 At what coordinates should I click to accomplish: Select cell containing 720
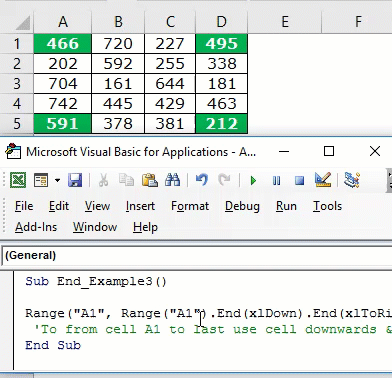coord(118,44)
